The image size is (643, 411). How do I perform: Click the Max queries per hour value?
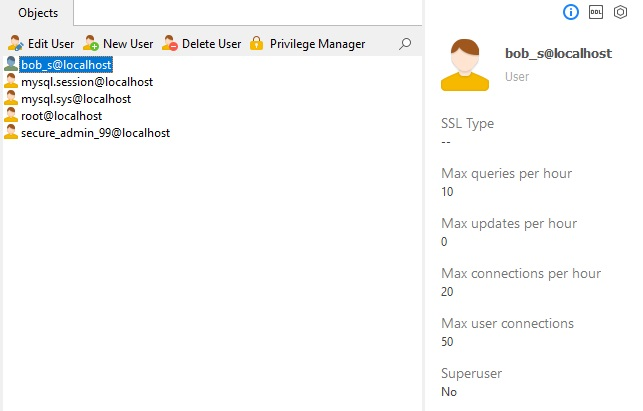(447, 192)
